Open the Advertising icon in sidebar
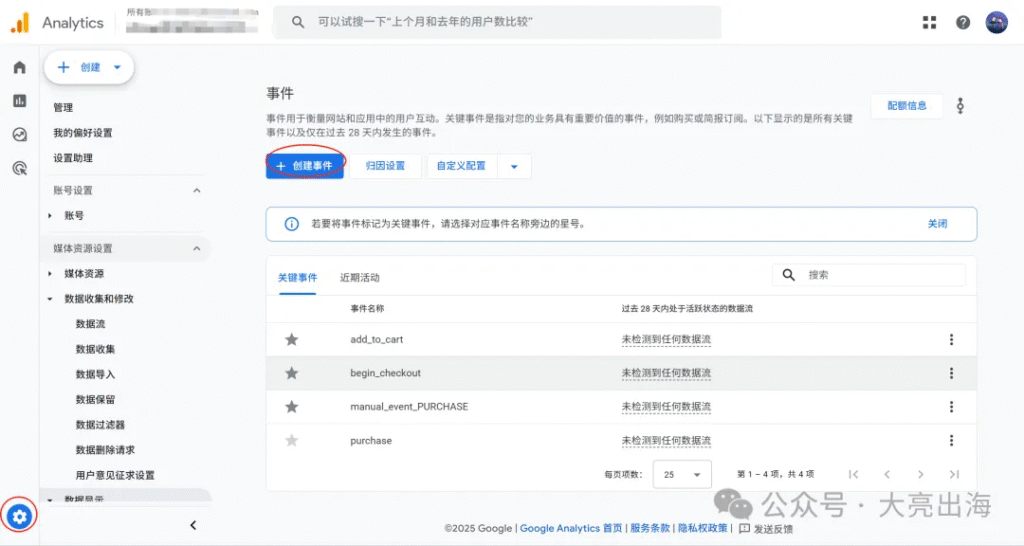 point(19,168)
